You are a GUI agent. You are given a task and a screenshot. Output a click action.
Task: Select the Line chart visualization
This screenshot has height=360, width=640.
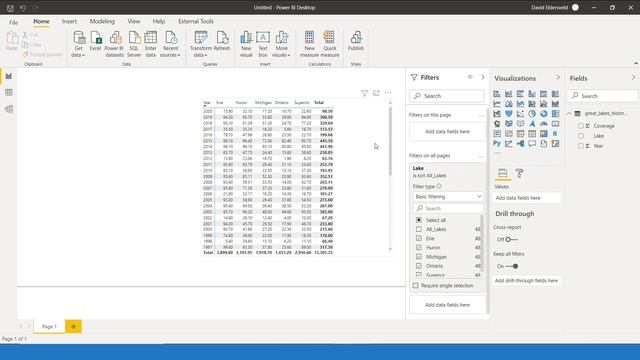(497, 104)
